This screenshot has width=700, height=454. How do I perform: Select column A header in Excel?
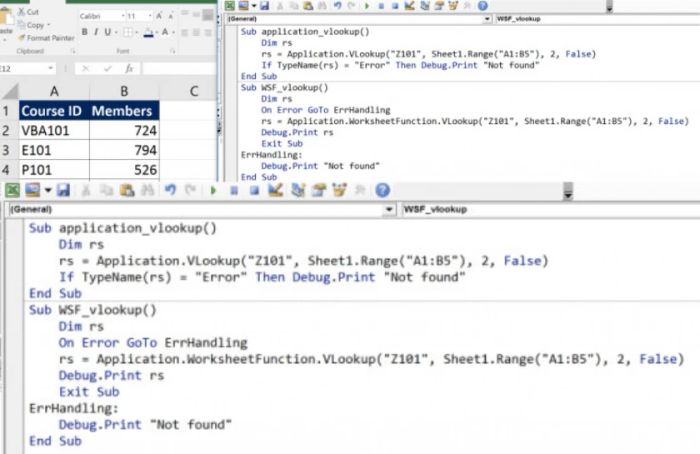(54, 91)
